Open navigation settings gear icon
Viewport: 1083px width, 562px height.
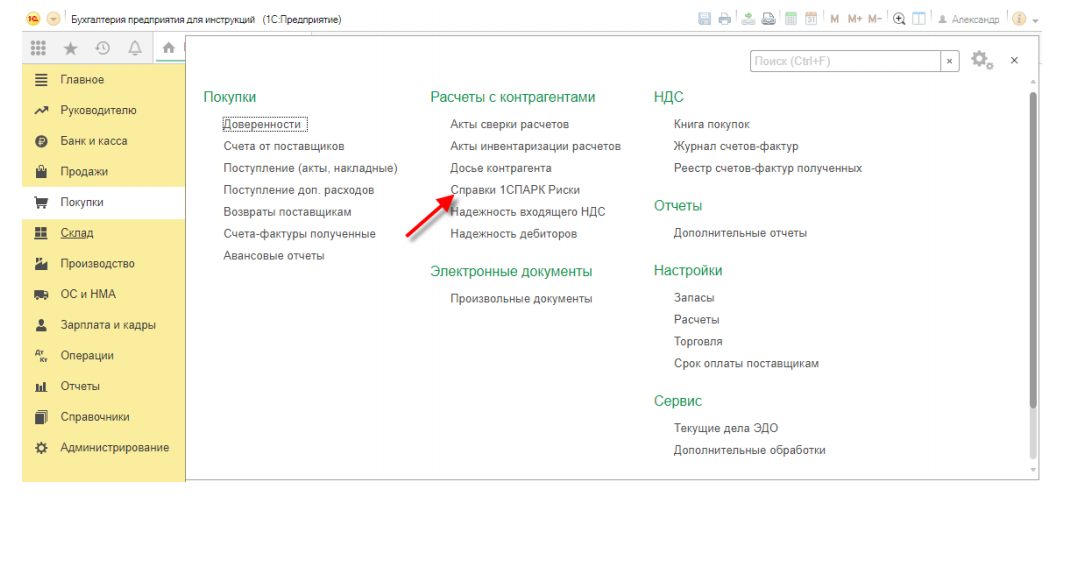981,60
